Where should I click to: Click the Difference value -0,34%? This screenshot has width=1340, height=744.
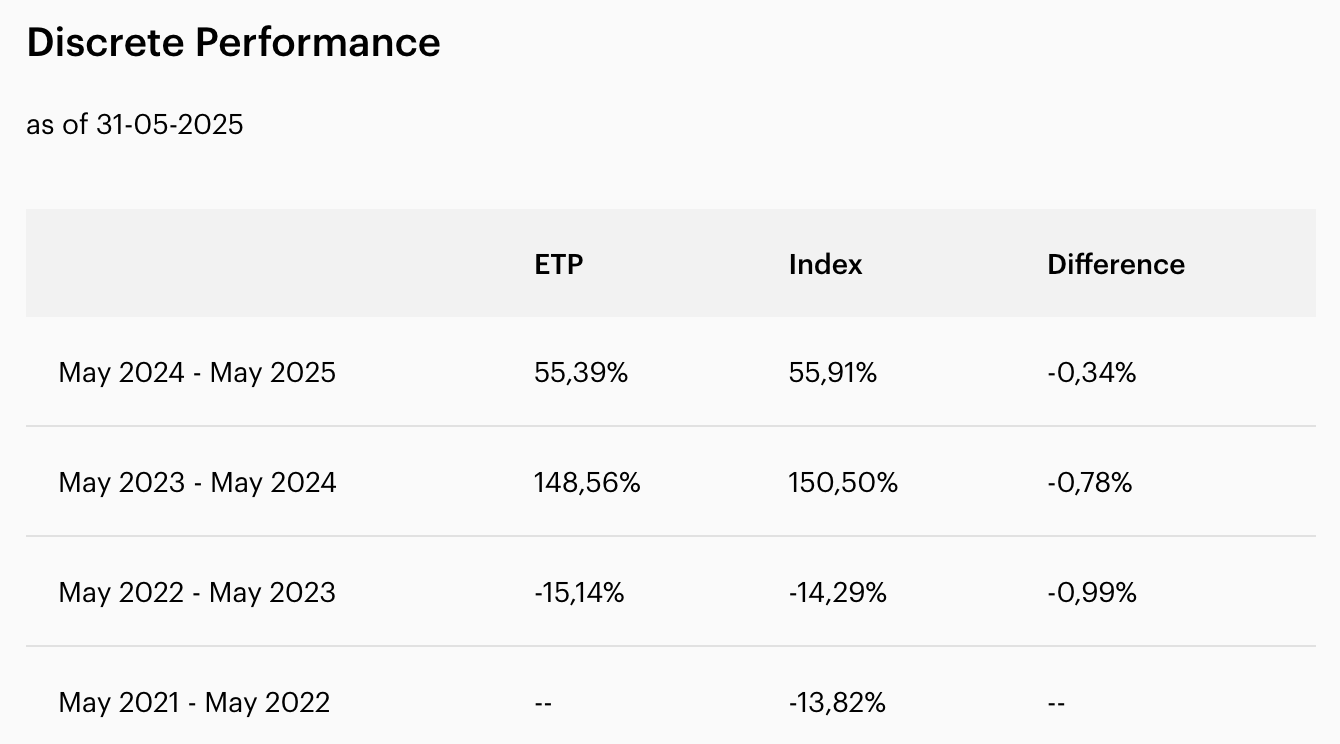pos(1092,373)
